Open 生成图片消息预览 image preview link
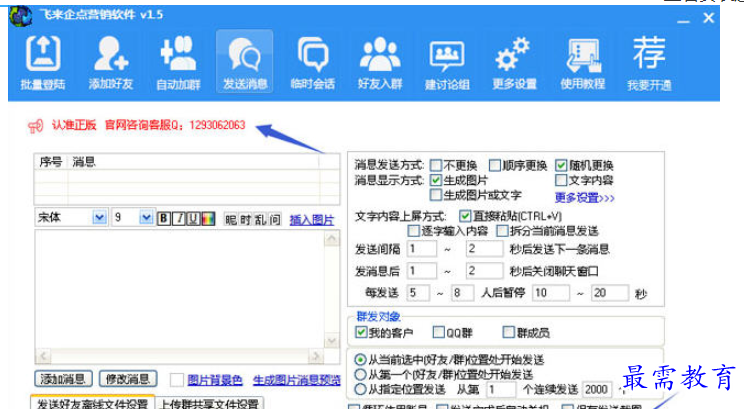Screen dimensions: 744x409 coord(297,380)
